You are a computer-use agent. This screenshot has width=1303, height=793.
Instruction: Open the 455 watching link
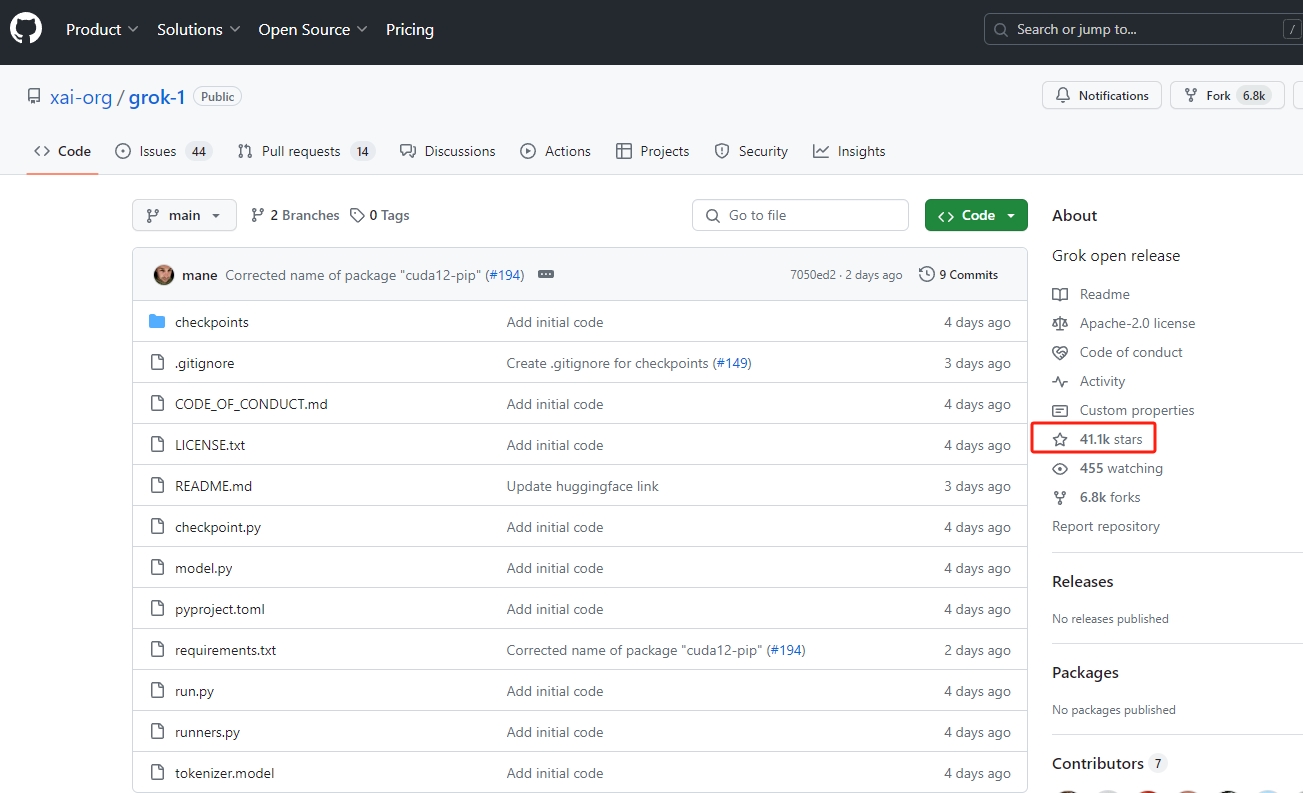(1107, 468)
